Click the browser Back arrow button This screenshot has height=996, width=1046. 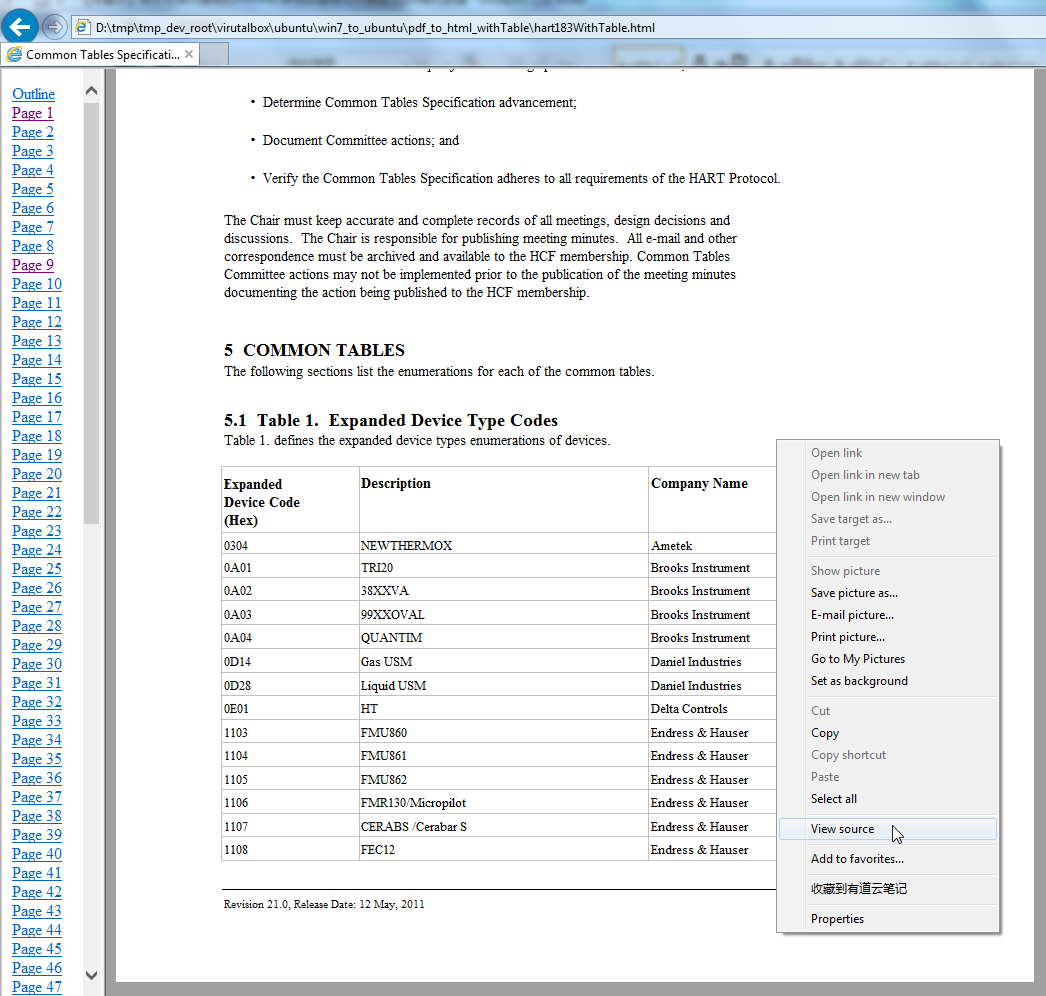[19, 27]
